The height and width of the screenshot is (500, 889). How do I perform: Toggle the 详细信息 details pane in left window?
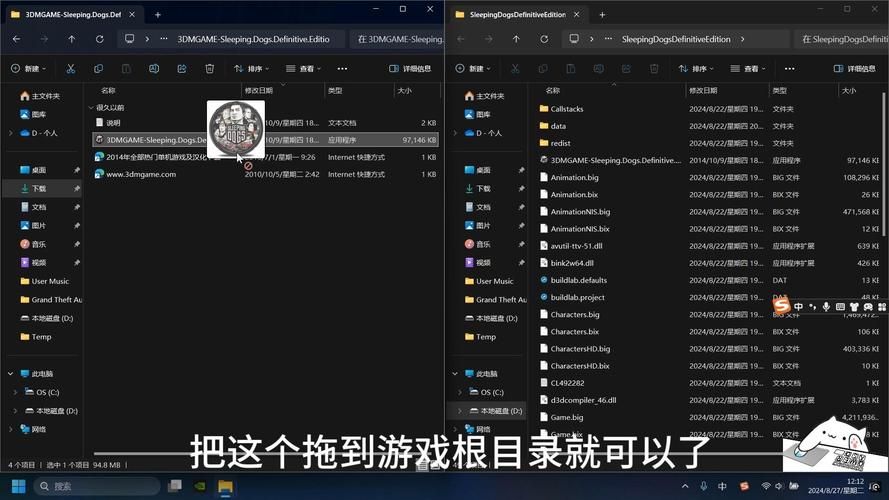point(410,69)
